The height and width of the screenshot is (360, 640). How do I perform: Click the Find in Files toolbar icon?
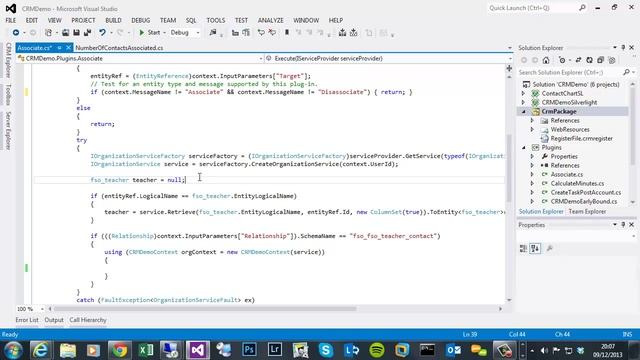click(213, 33)
